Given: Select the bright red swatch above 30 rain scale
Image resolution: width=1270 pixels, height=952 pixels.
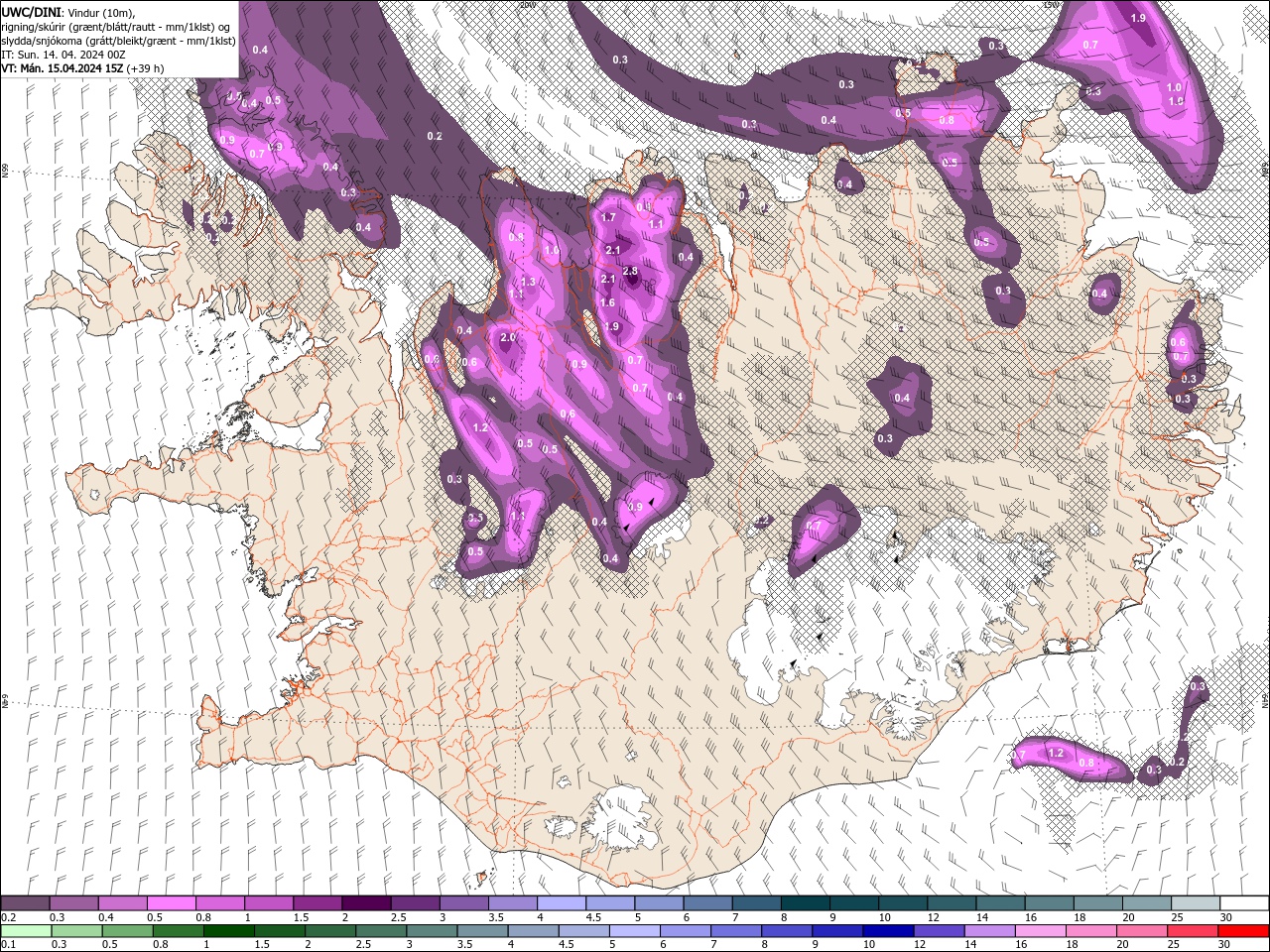Looking at the screenshot, I should pos(1243,931).
